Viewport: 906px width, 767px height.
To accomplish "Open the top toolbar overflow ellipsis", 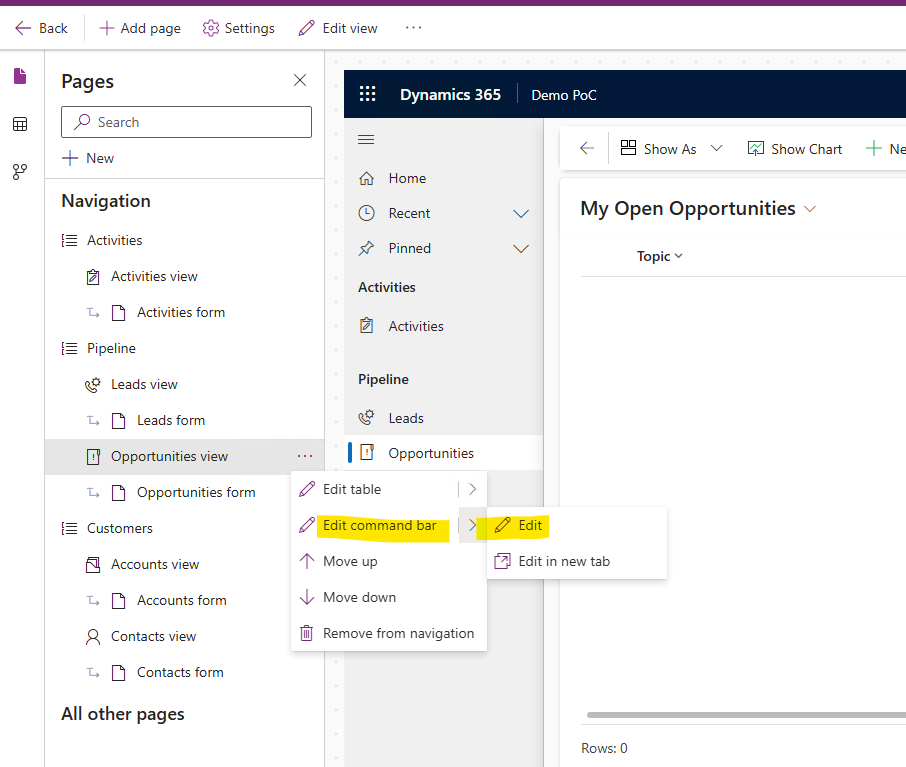I will [x=413, y=28].
